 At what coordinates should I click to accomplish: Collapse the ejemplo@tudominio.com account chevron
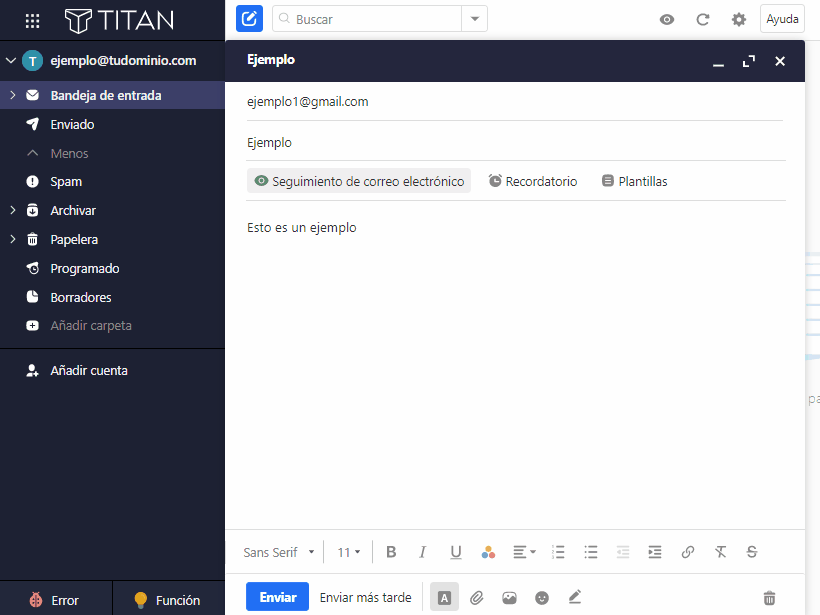click(x=11, y=61)
